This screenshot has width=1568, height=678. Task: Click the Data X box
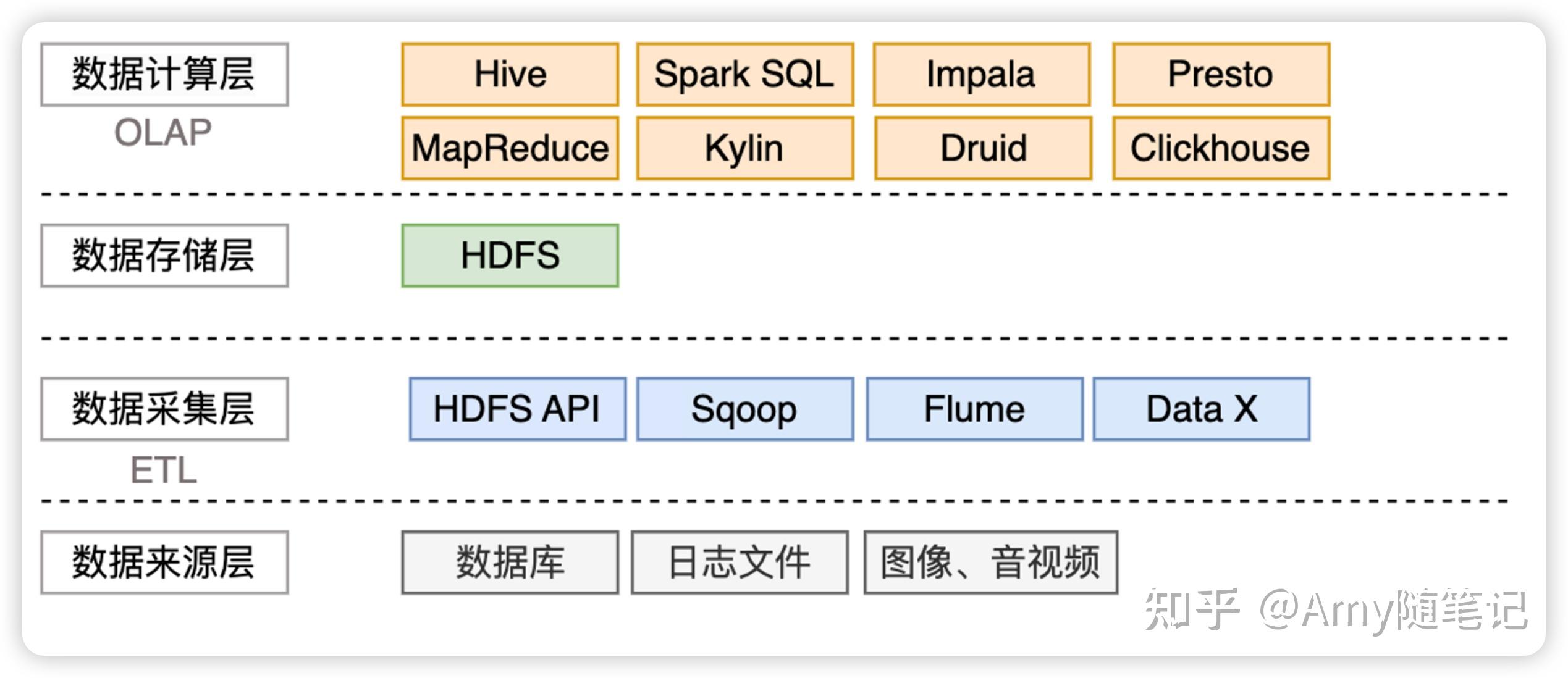click(1202, 409)
